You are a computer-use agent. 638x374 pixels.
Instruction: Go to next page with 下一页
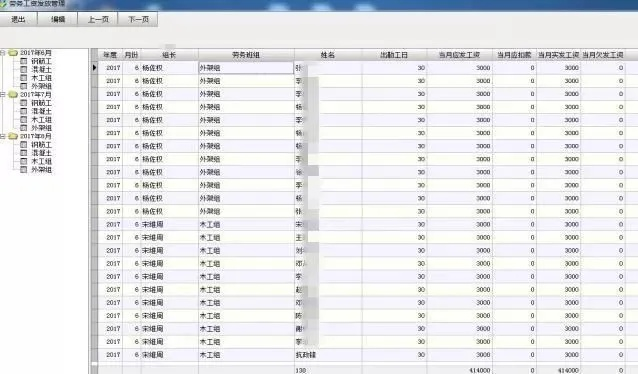(138, 19)
